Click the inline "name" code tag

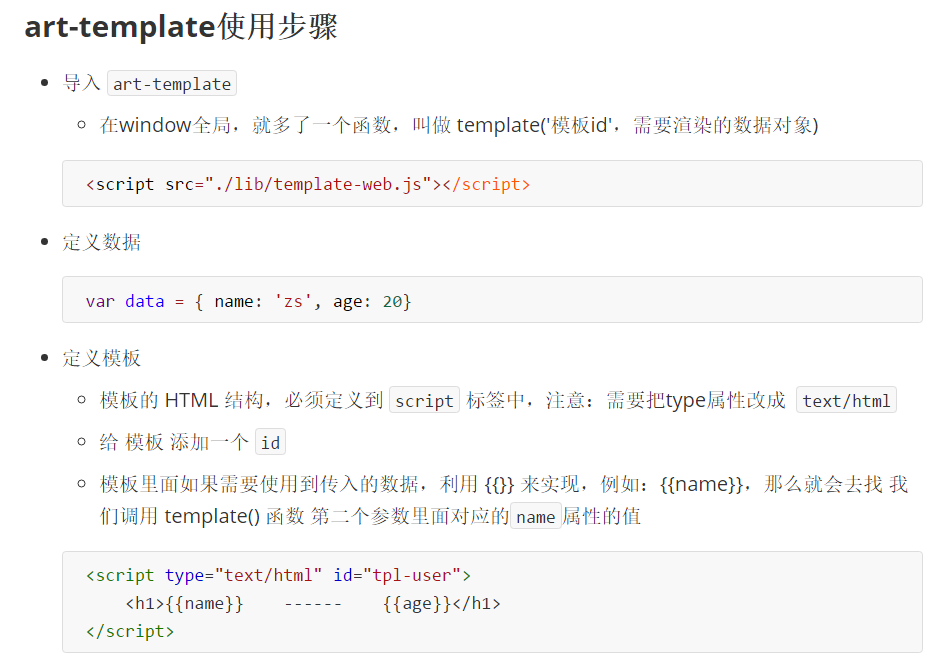coord(535,517)
